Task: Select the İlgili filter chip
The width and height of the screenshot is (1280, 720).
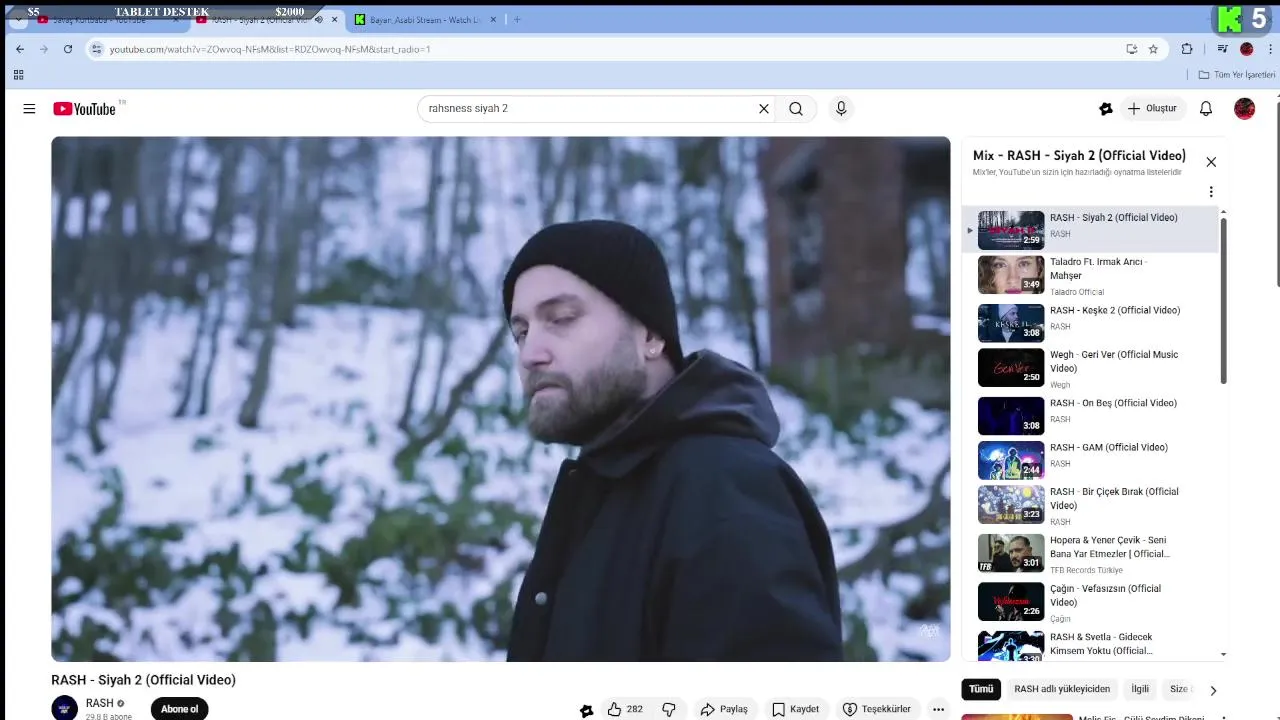Action: coord(1140,689)
